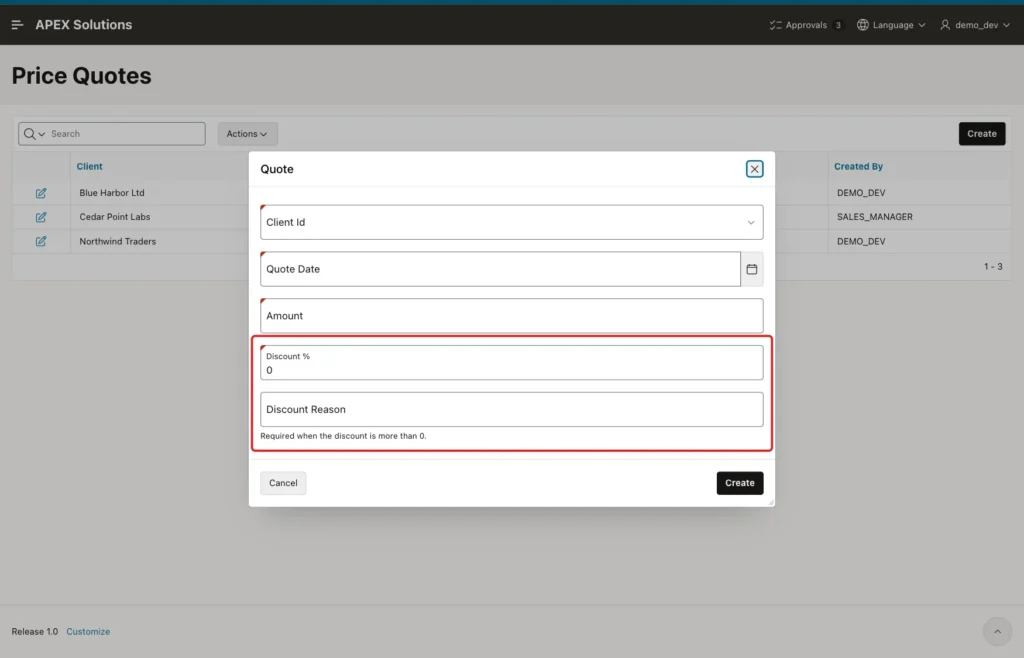Expand the Actions menu

[248, 134]
